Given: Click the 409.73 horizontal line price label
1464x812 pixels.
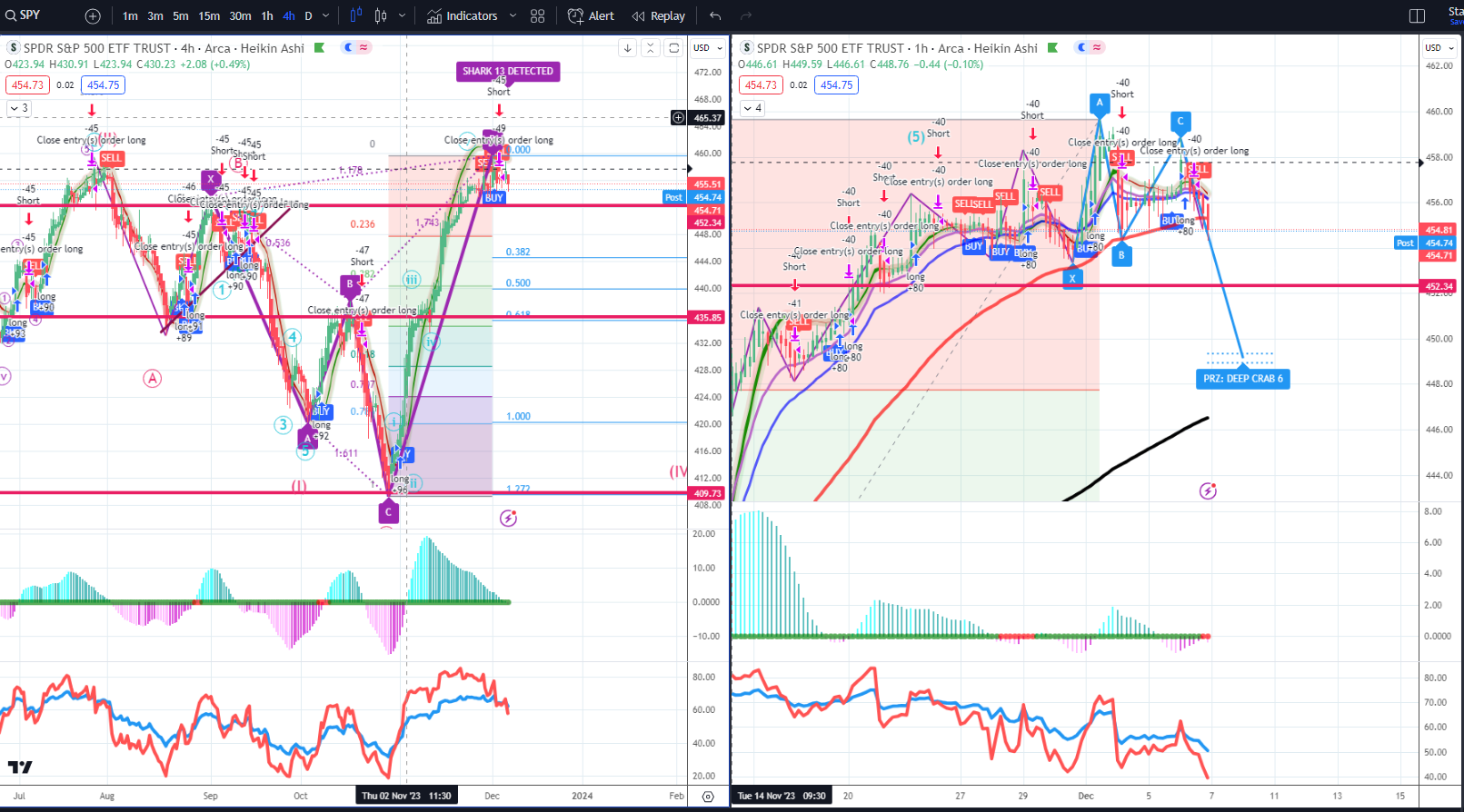Looking at the screenshot, I should [x=707, y=494].
